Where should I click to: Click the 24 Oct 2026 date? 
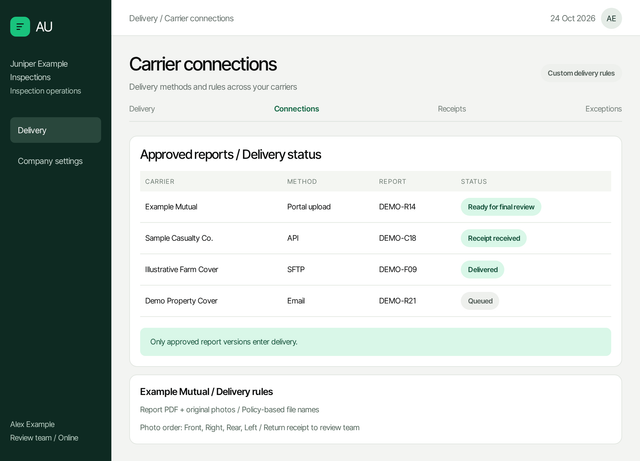(x=572, y=18)
